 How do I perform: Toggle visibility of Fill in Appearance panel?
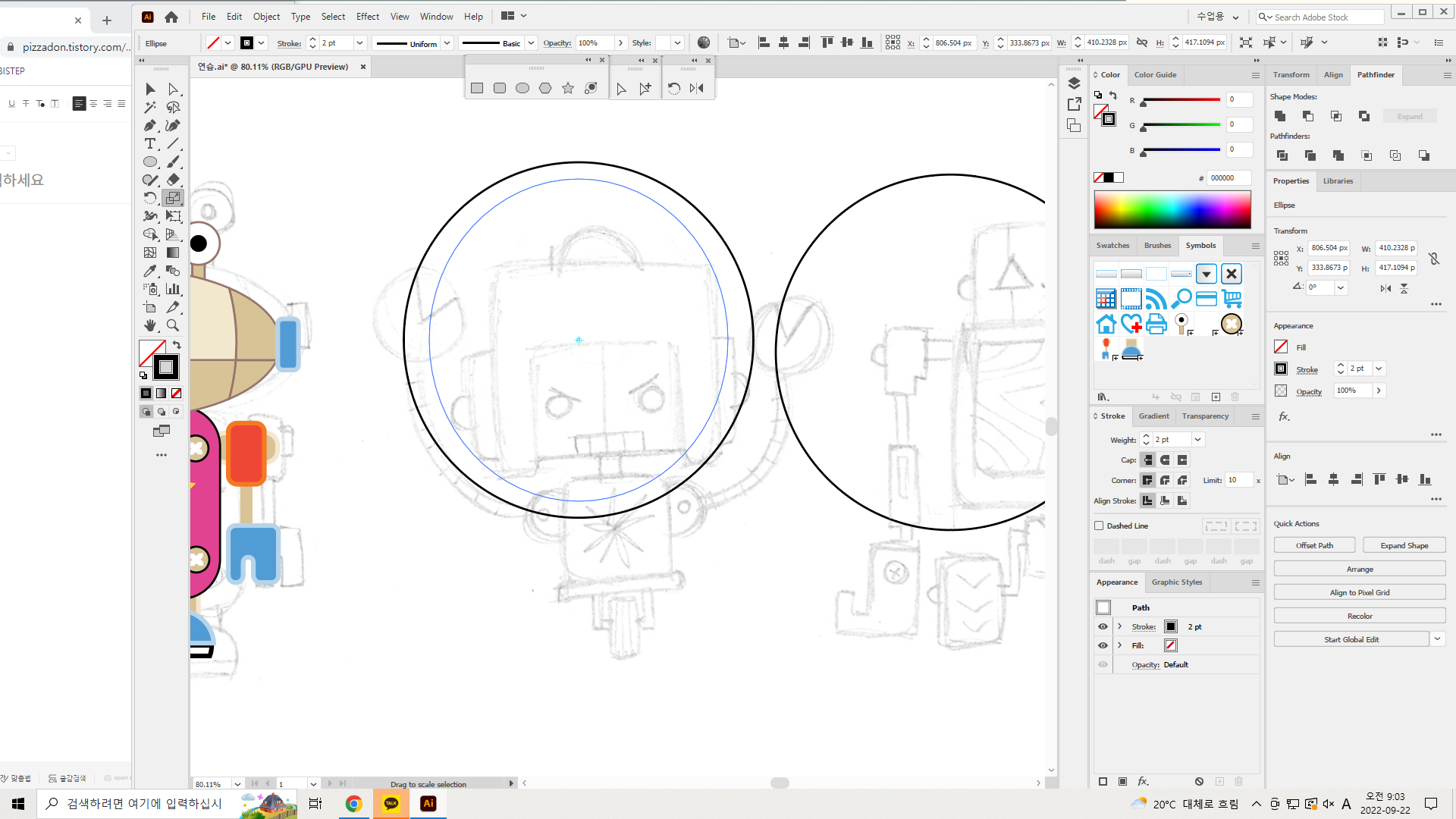tap(1103, 645)
